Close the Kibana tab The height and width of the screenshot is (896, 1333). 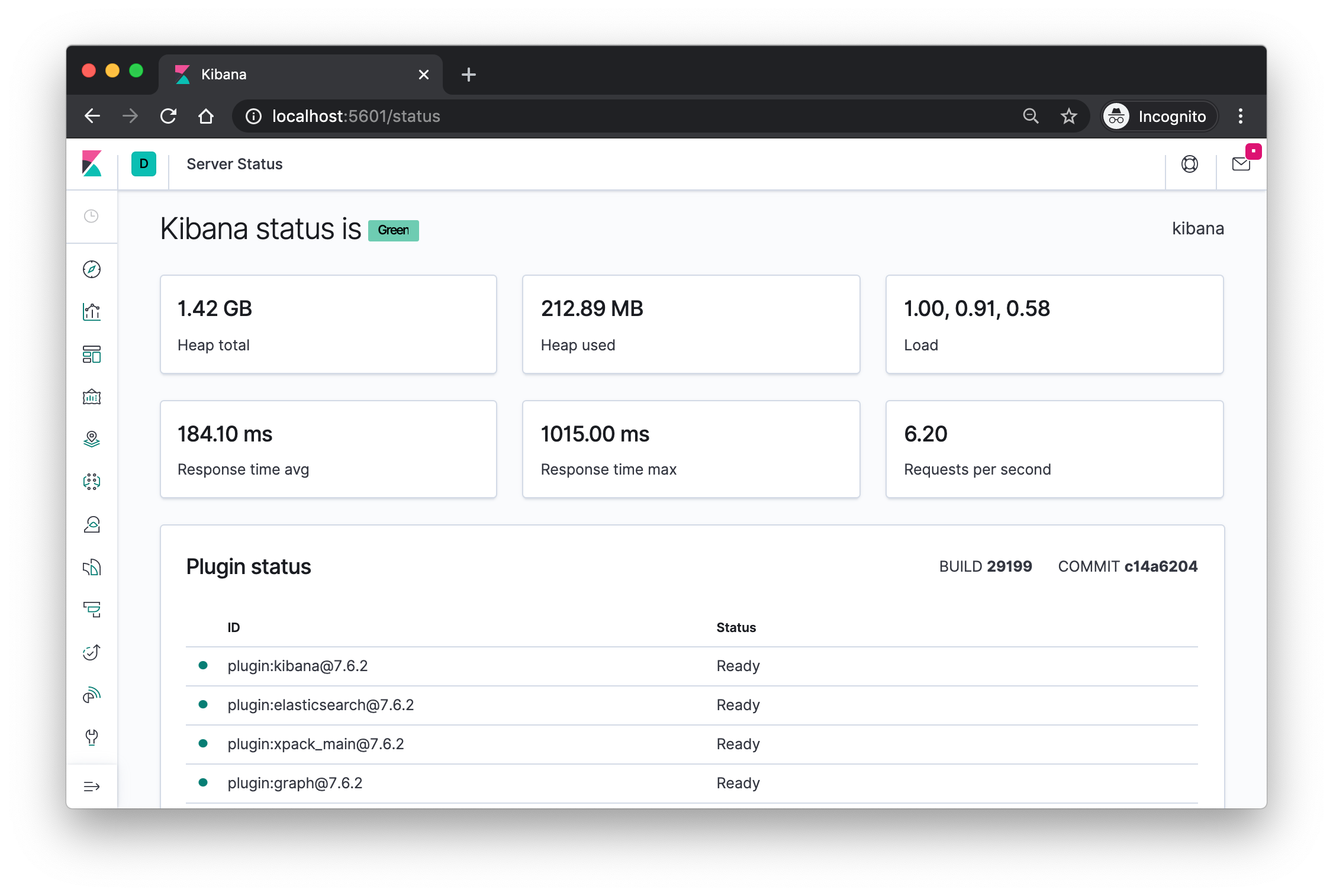424,75
